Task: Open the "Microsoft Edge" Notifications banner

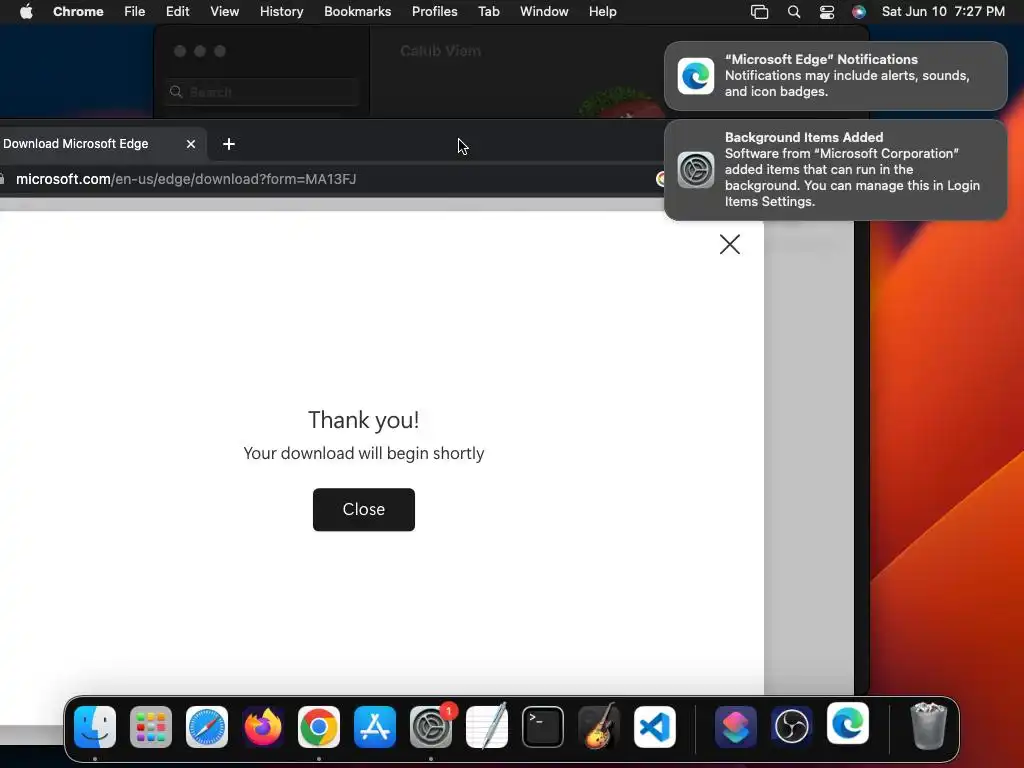Action: (x=836, y=76)
